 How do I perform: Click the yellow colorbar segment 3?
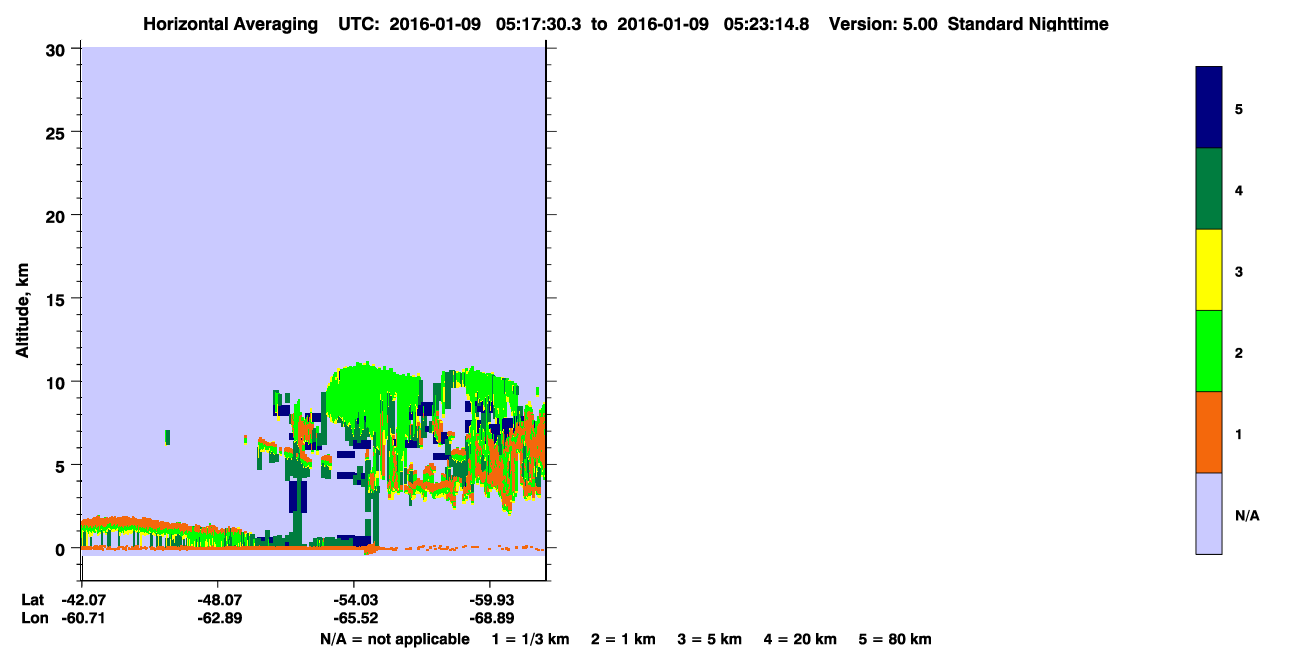(1209, 270)
